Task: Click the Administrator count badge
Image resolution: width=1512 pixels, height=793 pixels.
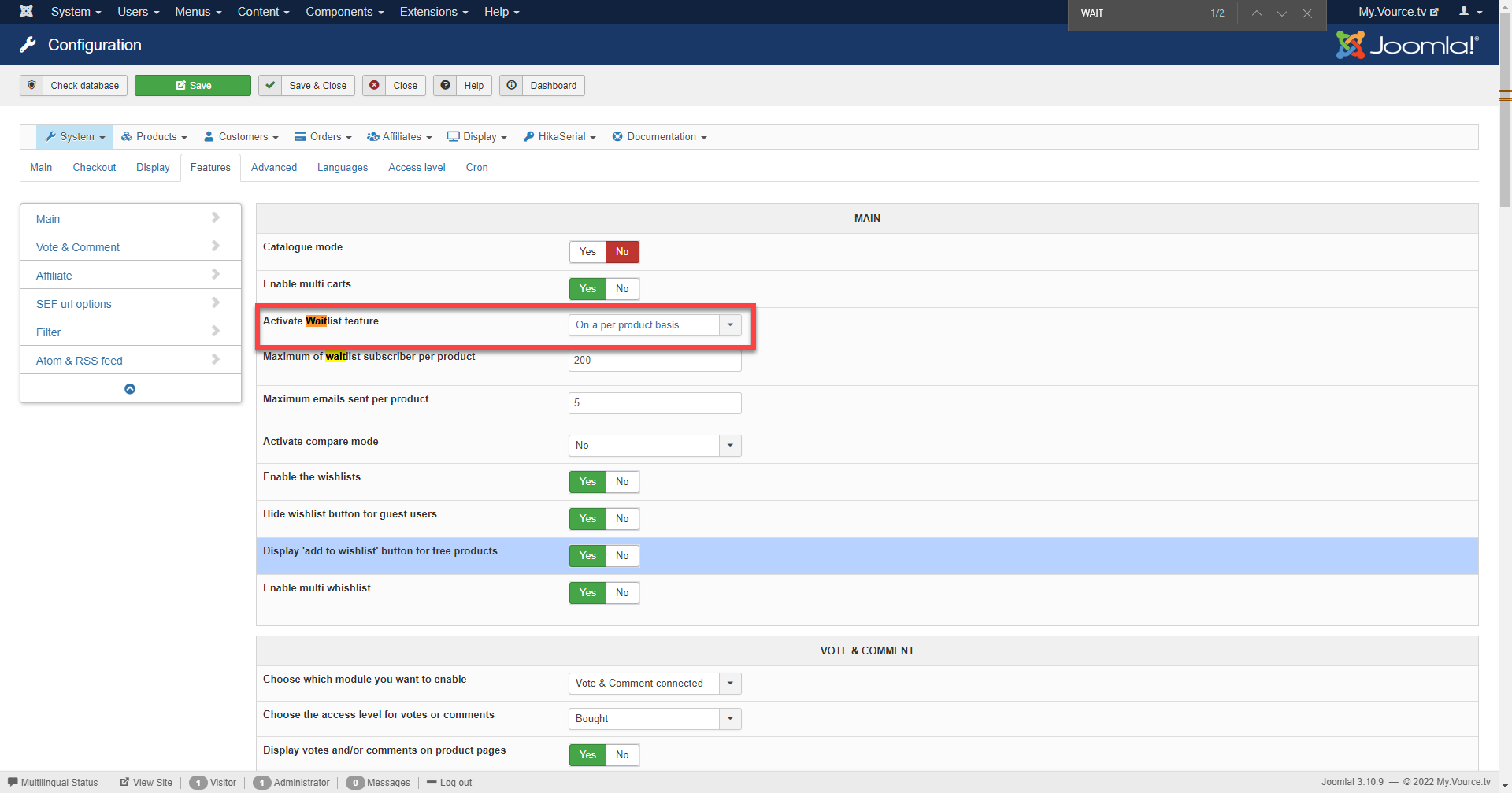Action: point(261,783)
